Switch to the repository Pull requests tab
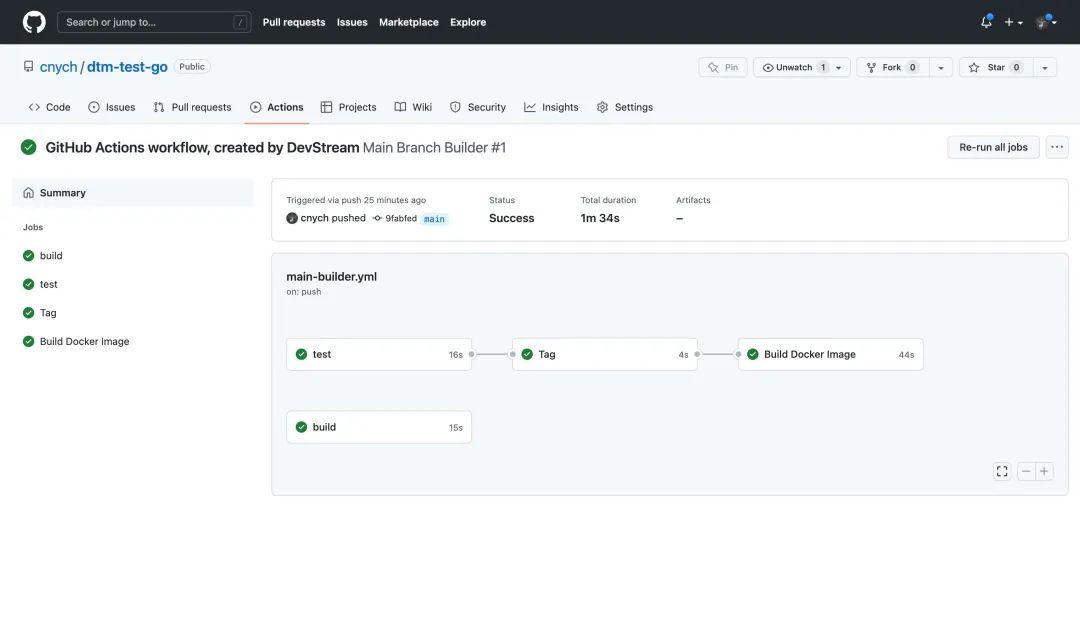Viewport: 1080px width, 617px height. (x=192, y=107)
